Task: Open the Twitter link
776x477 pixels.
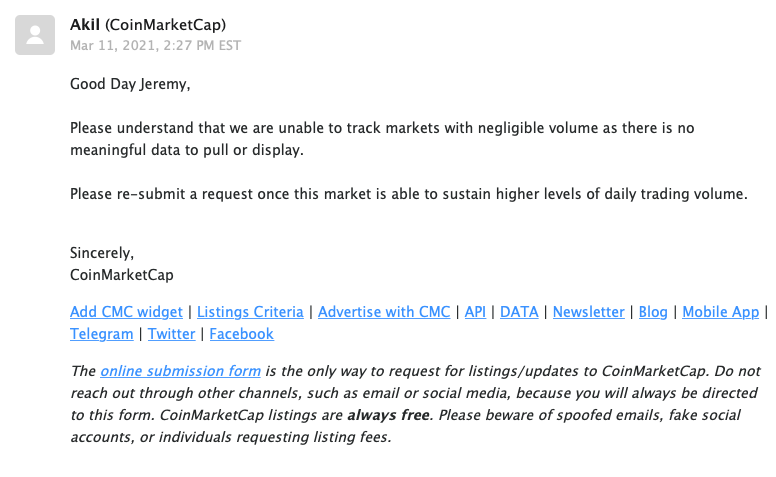Action: coord(171,334)
